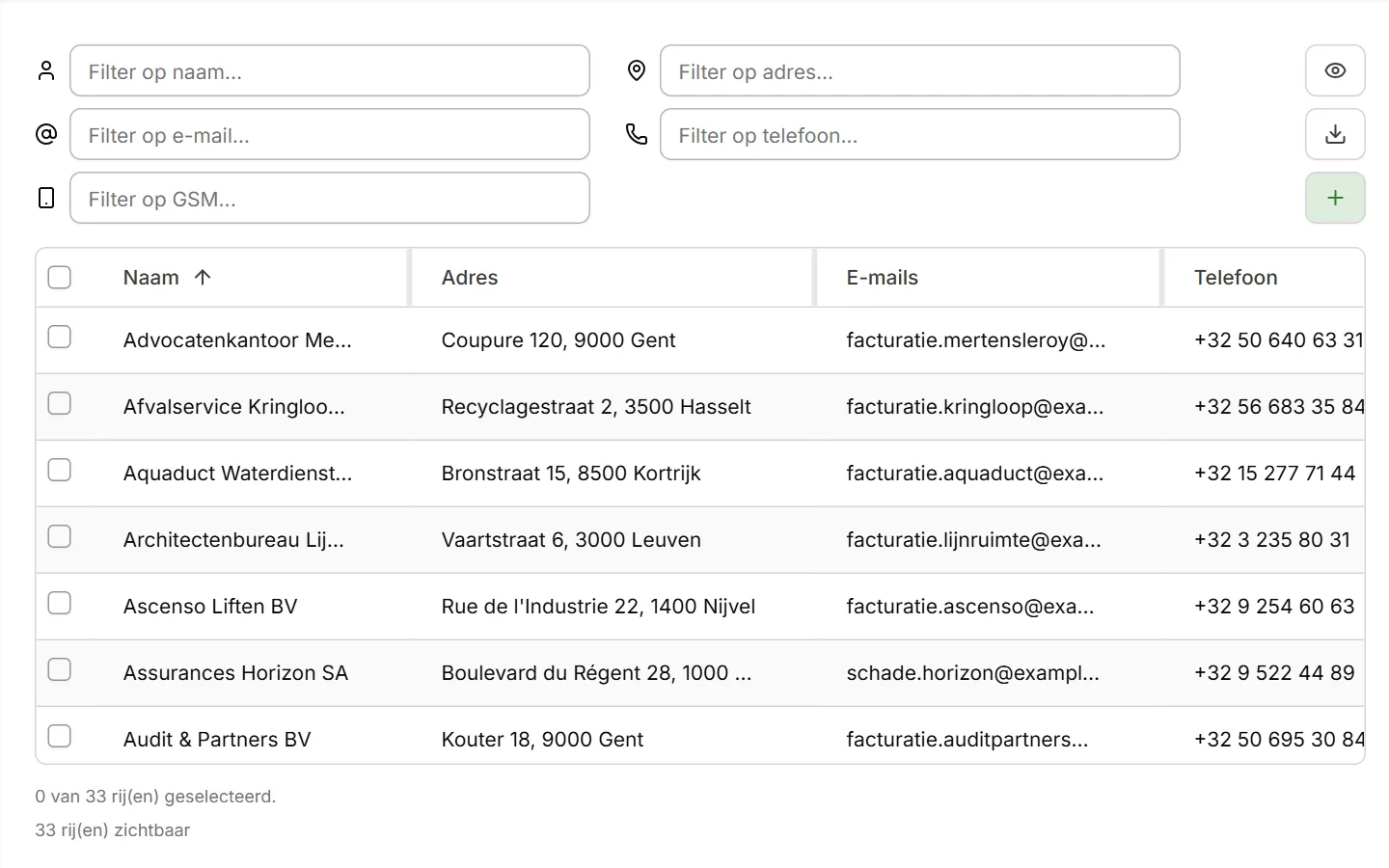Select the Assurances Horizon SA row checkbox
Screen dimensions: 1389x868
click(60, 669)
